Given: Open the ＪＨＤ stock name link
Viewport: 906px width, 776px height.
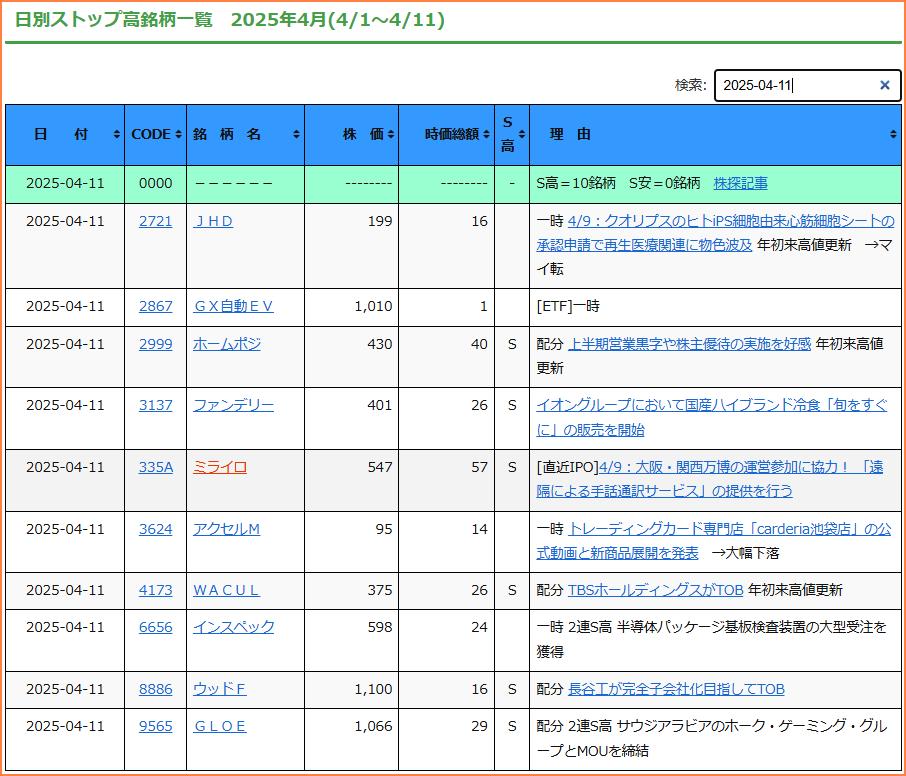Looking at the screenshot, I should pyautogui.click(x=213, y=221).
